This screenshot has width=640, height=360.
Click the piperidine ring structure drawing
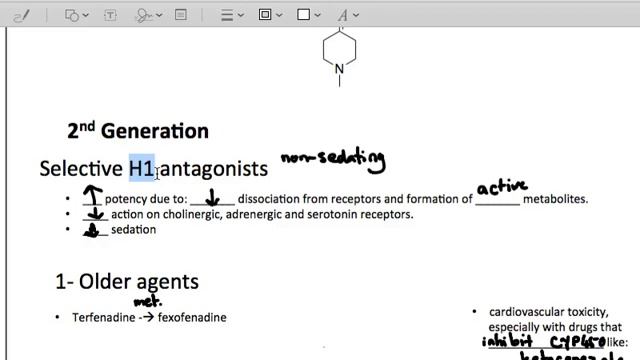340,57
